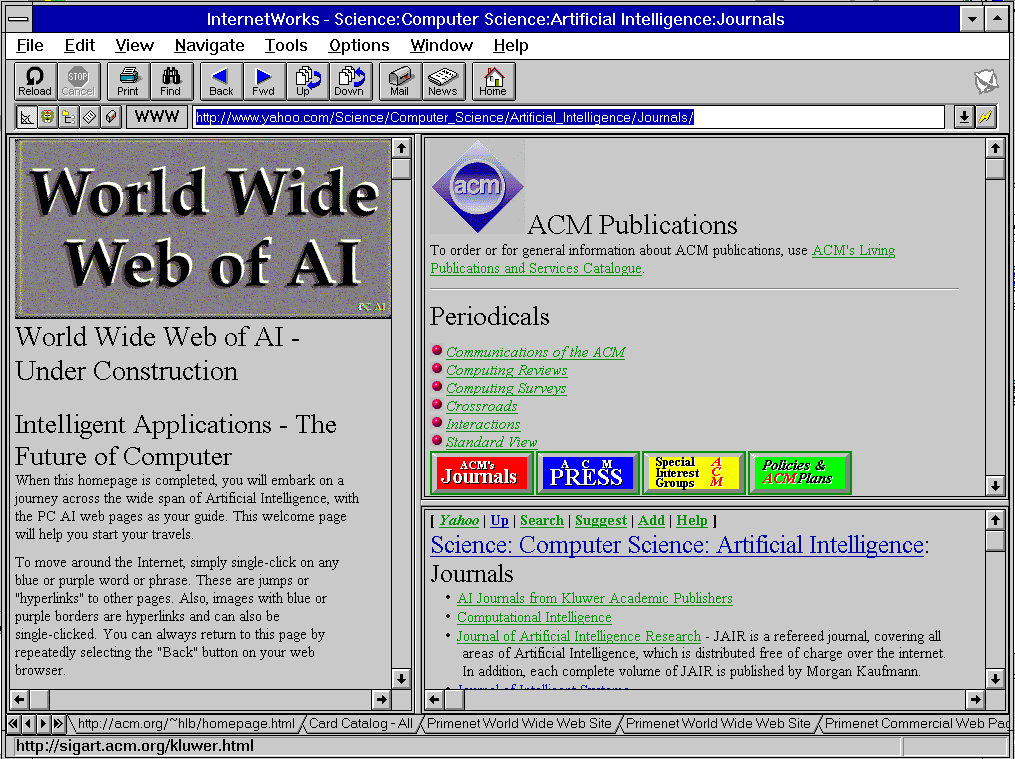Viewport: 1015px width, 759px height.
Task: Toggle the first small chart icon below Reload
Action: click(27, 117)
